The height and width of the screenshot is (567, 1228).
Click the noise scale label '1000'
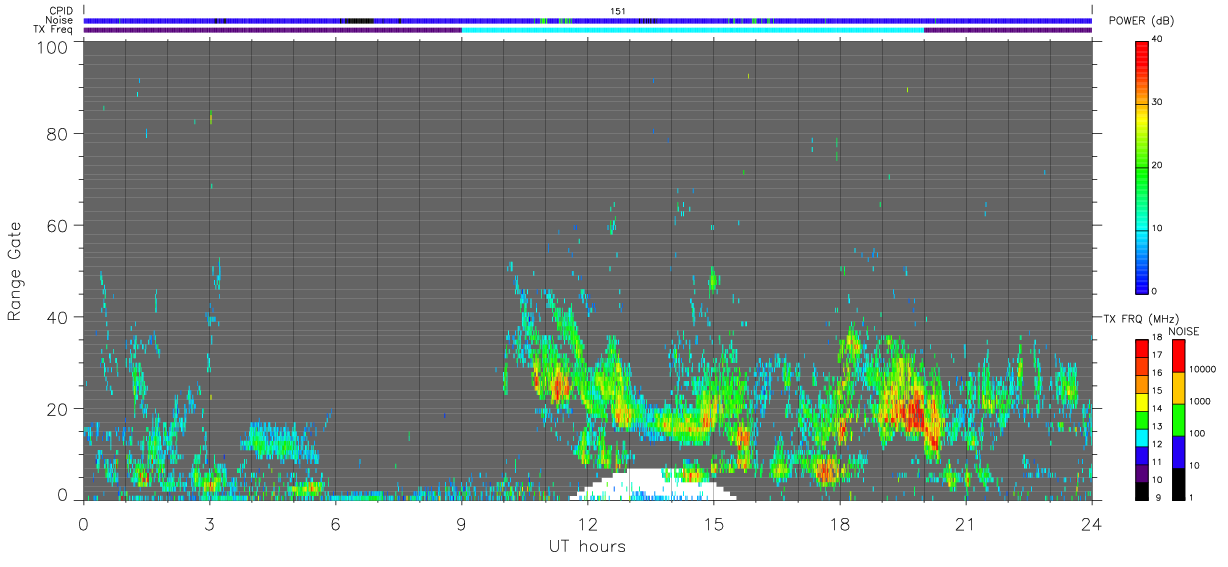[x=1200, y=402]
